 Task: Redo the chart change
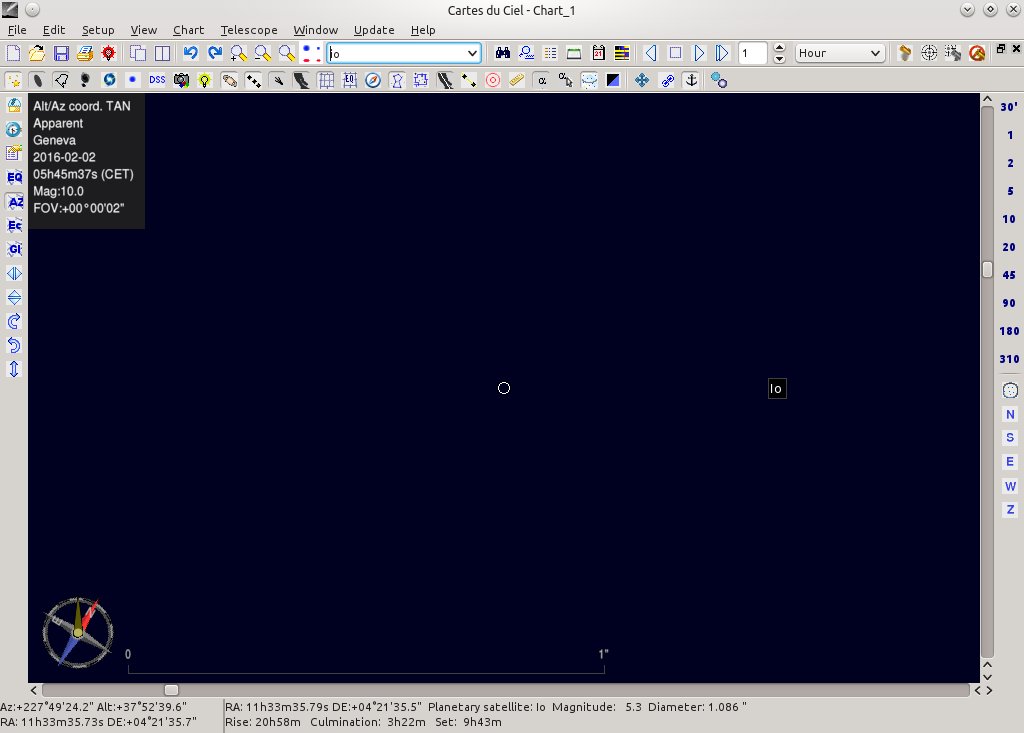point(215,53)
